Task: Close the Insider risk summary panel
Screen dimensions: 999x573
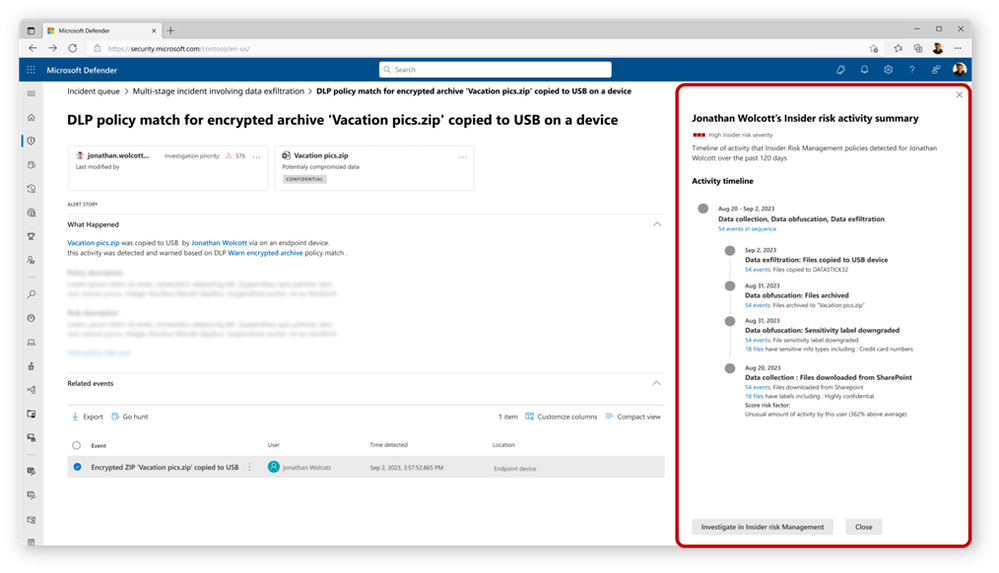Action: point(959,95)
